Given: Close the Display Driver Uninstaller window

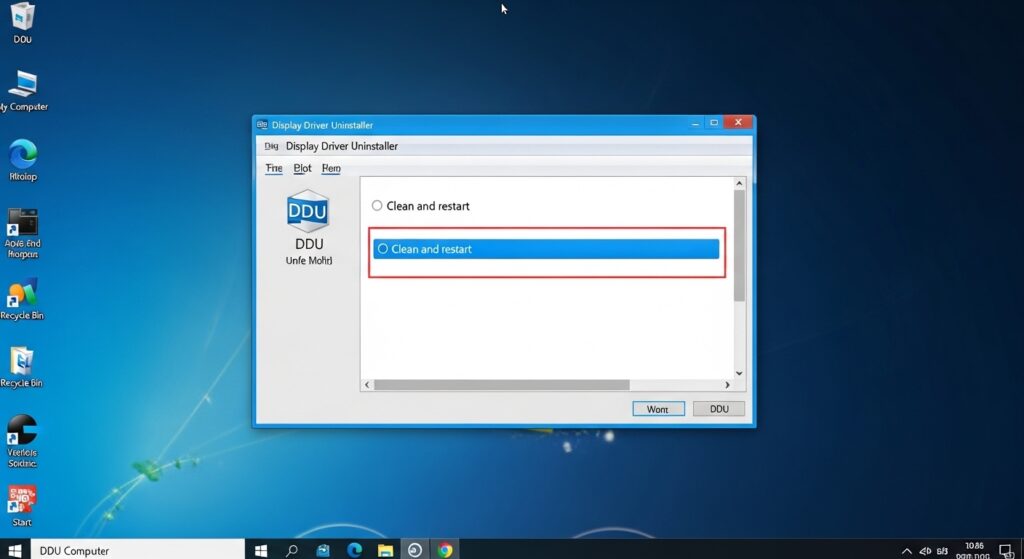Looking at the screenshot, I should (738, 123).
